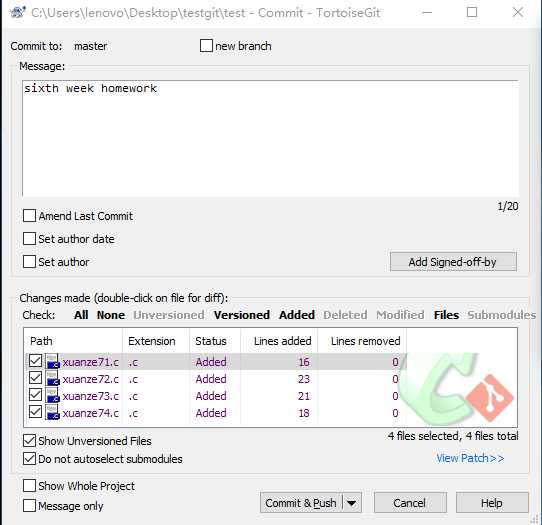Click the xuanze72.c file type icon
542x525 pixels.
[x=53, y=378]
